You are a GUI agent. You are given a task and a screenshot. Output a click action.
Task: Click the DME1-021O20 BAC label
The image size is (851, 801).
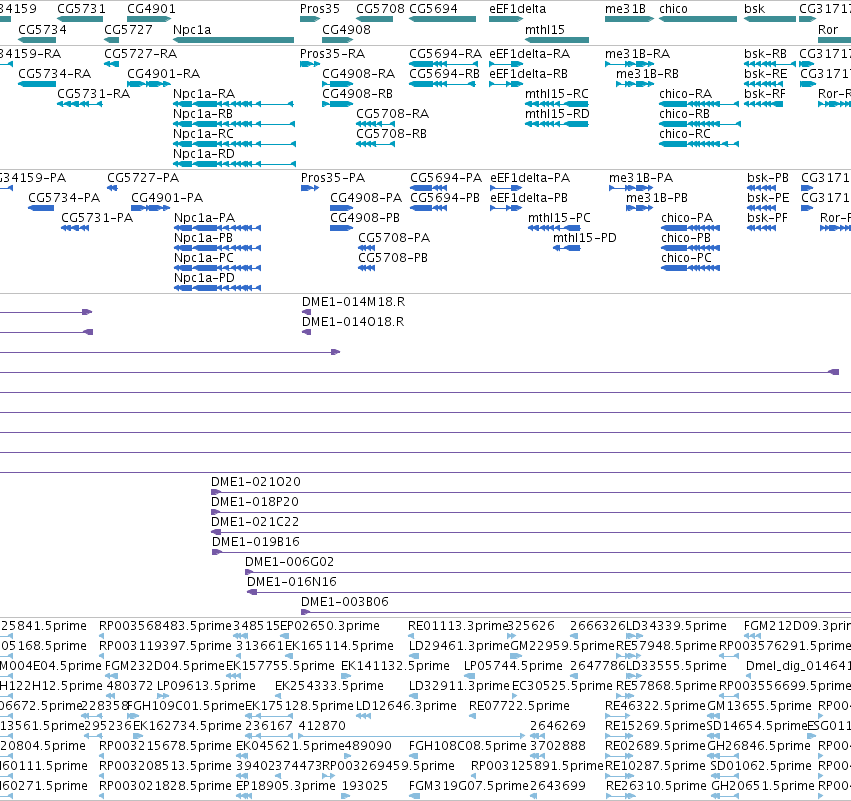tap(256, 482)
